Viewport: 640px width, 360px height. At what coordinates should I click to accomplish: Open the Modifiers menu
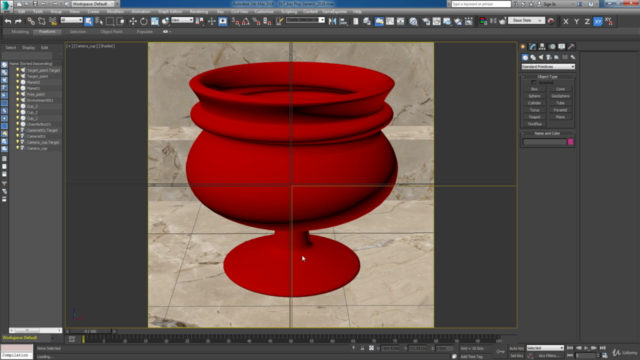[x=115, y=11]
